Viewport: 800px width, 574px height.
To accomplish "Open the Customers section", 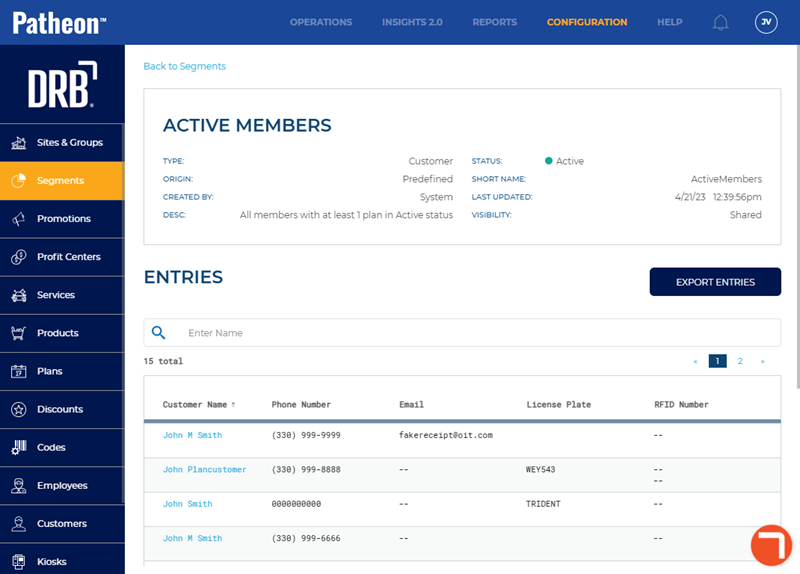I will pyautogui.click(x=62, y=523).
